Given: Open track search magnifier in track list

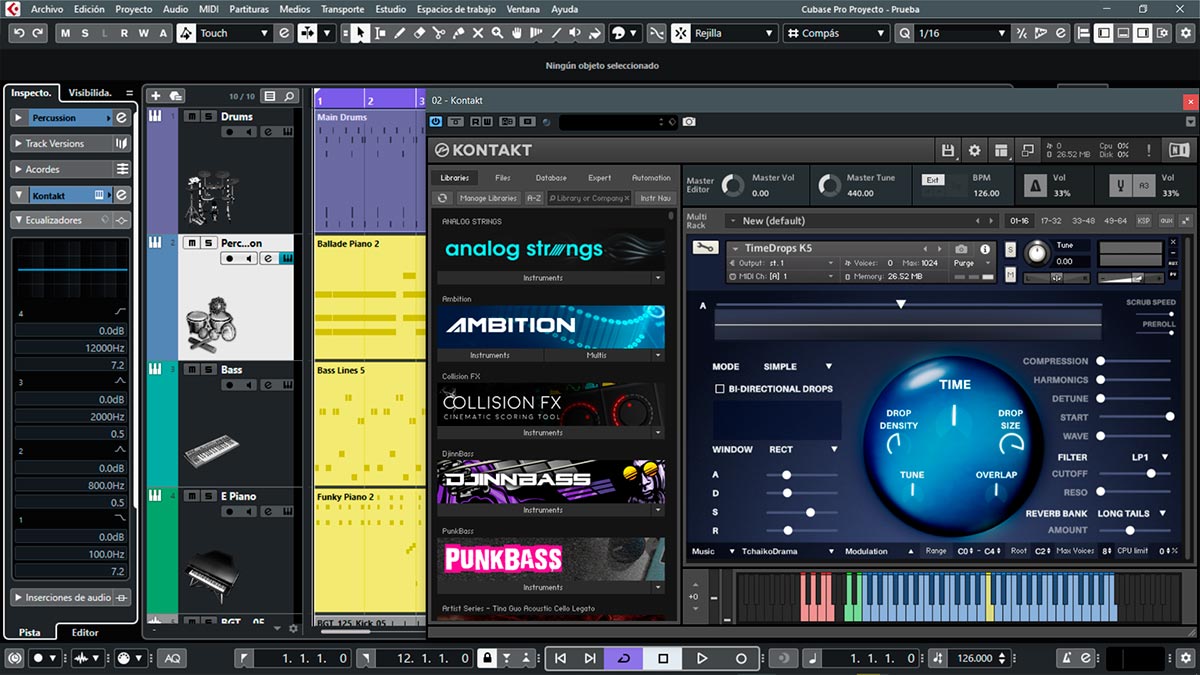Looking at the screenshot, I should 290,96.
